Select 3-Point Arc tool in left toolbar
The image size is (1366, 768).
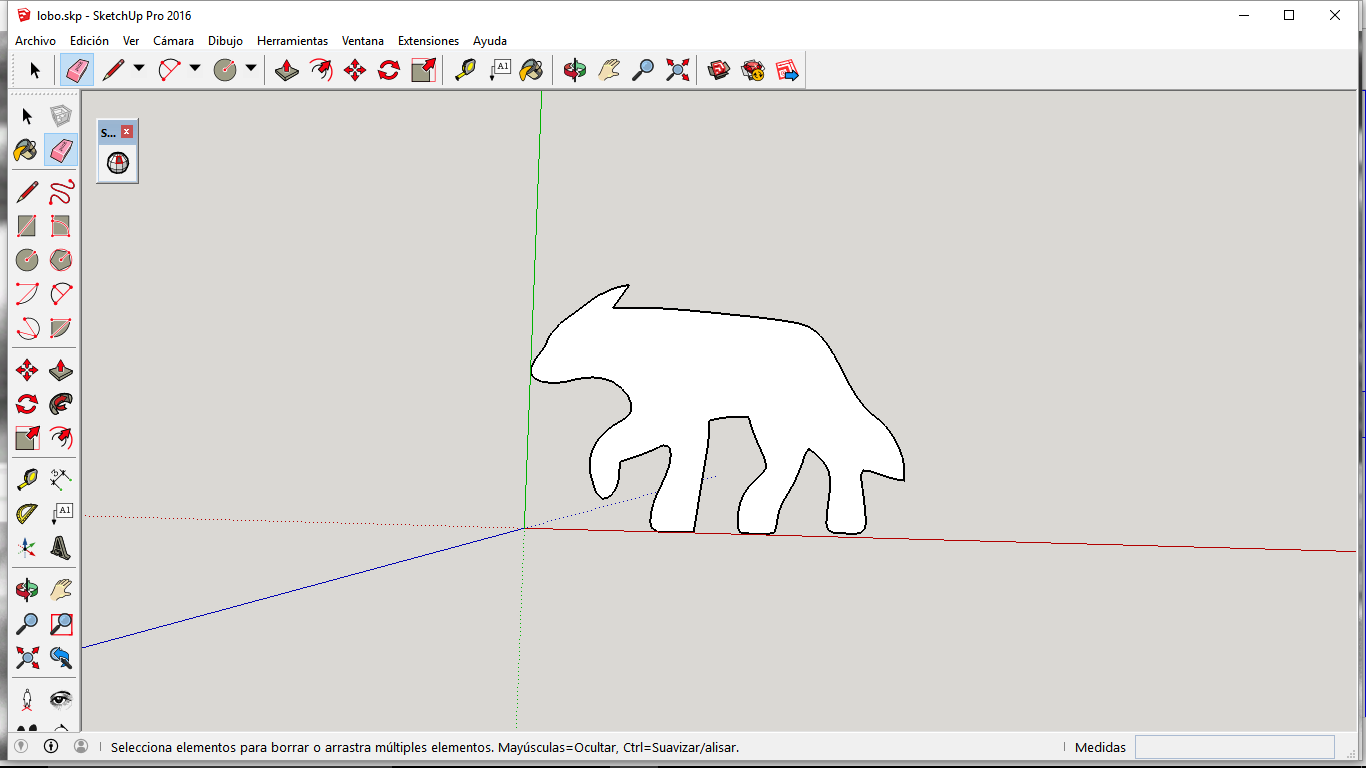[27, 328]
